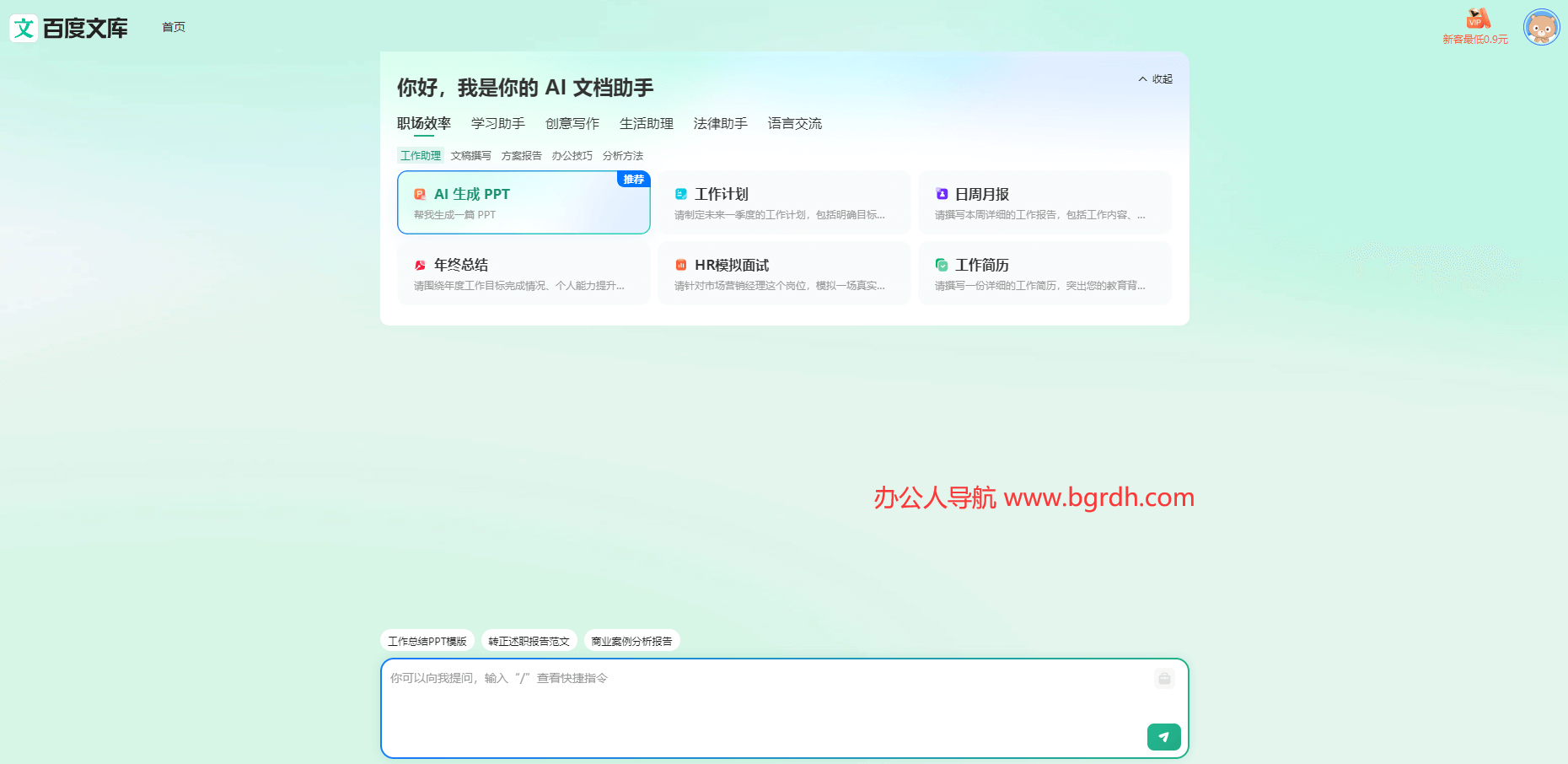The width and height of the screenshot is (1568, 764).
Task: Click the 年终总结 PDF-style icon
Action: [419, 265]
